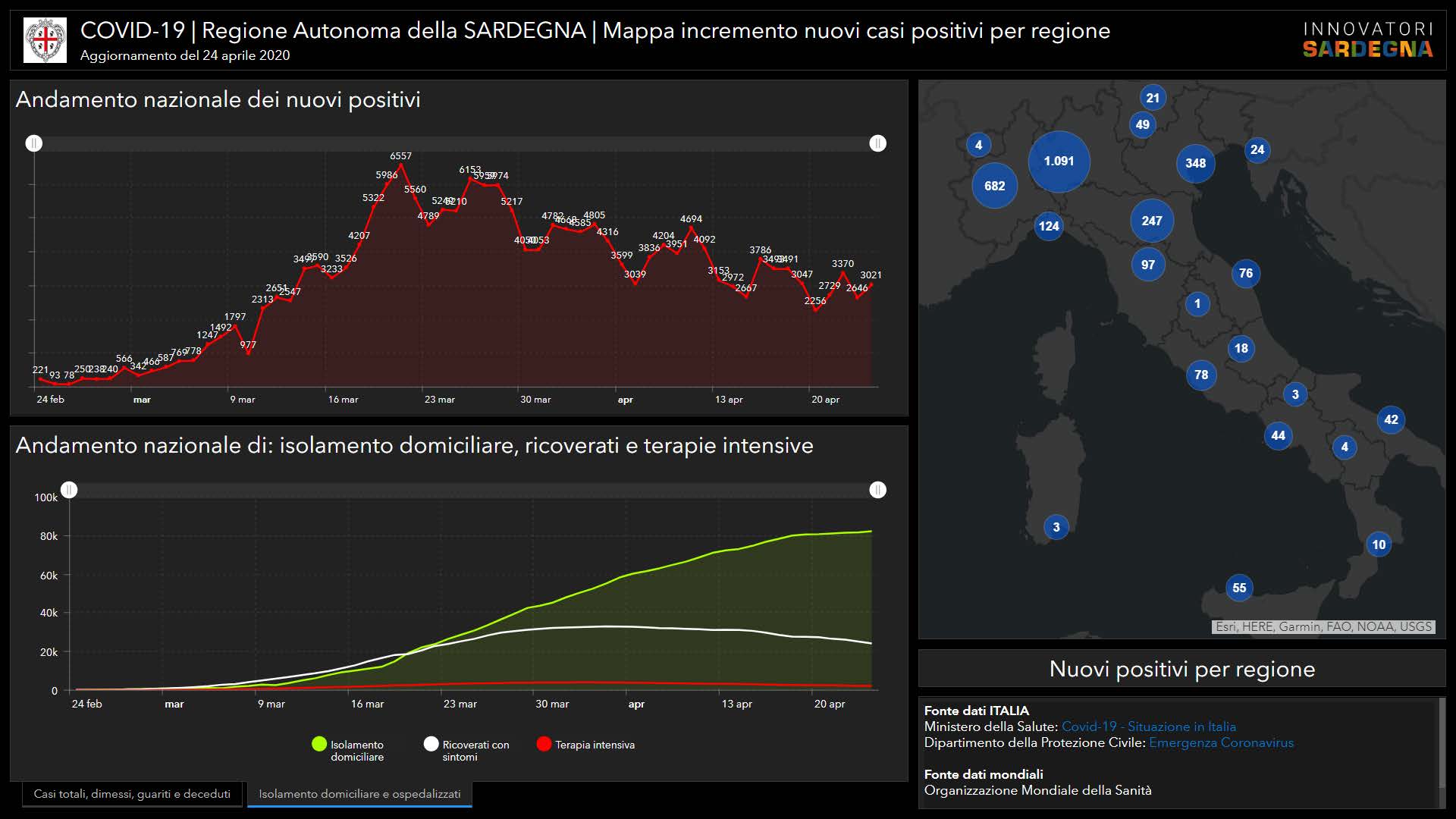Screen dimensions: 1456x819
Task: Click left handle of nuovi positivi range slider
Action: [x=34, y=143]
